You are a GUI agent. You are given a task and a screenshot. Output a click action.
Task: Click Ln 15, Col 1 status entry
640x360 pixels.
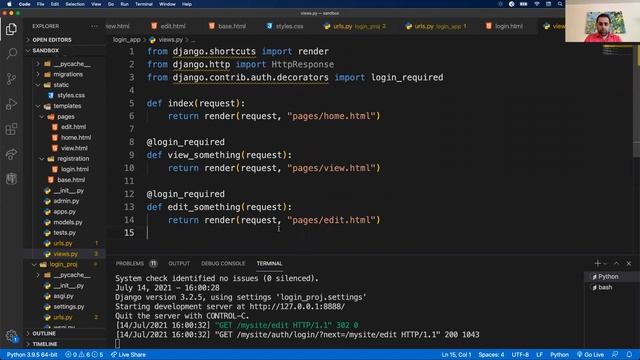point(456,355)
